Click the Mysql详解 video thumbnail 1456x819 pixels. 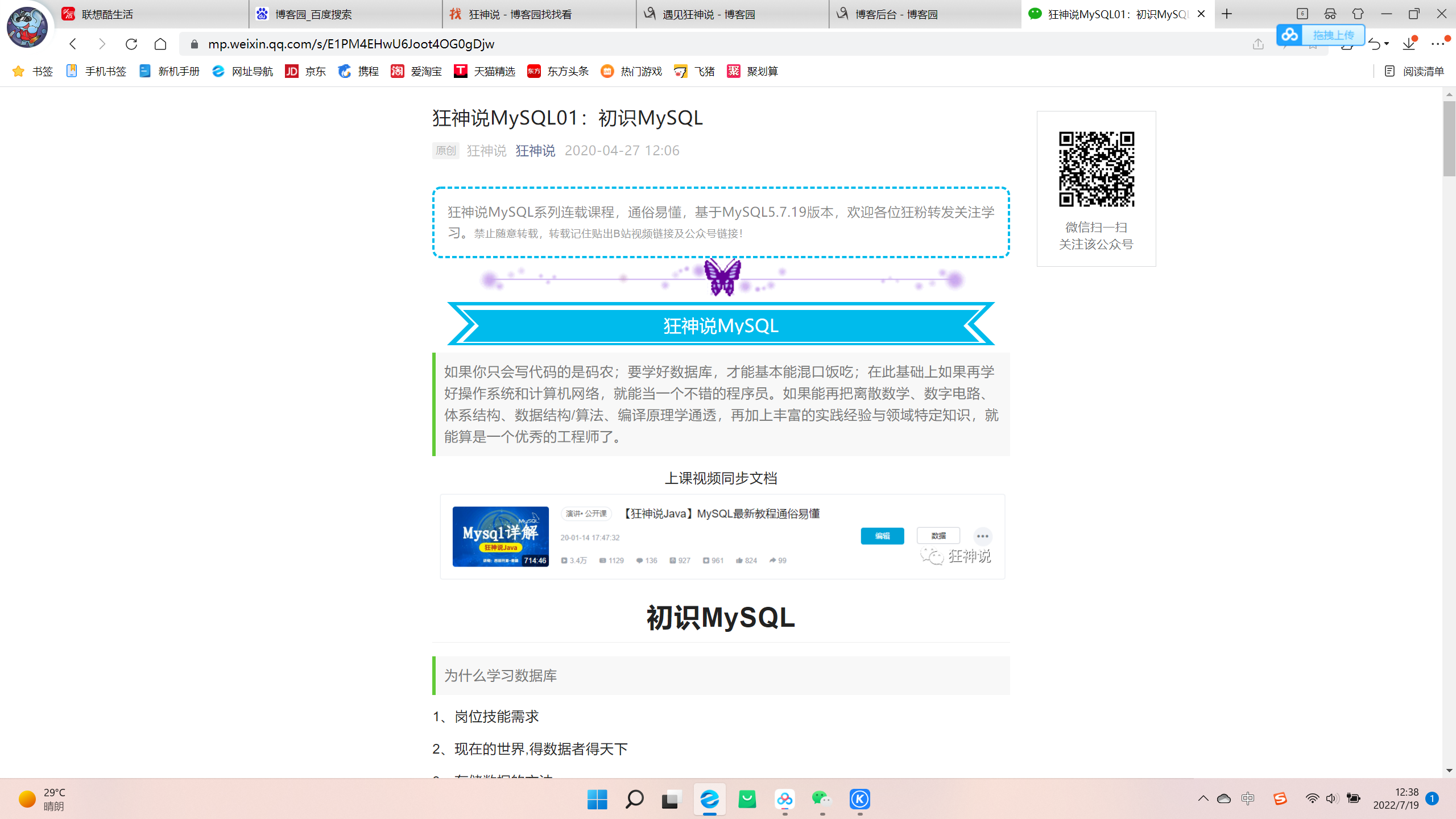500,536
